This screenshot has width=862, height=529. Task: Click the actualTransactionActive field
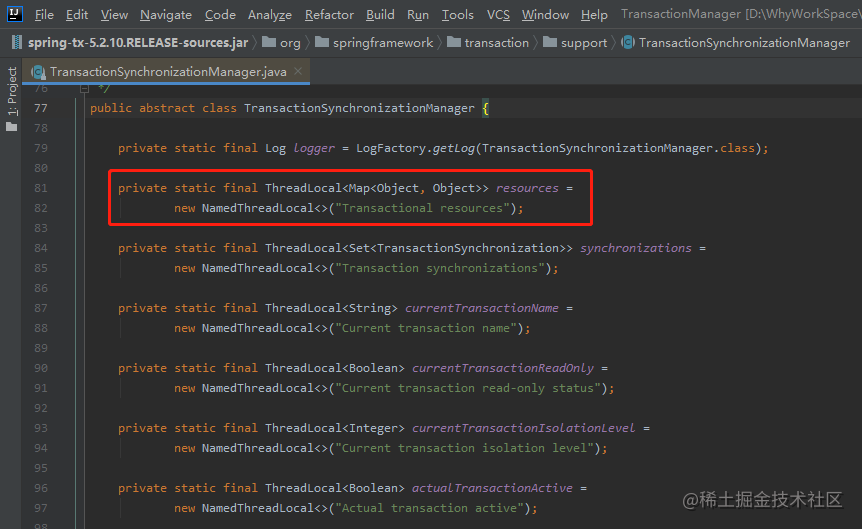click(493, 488)
